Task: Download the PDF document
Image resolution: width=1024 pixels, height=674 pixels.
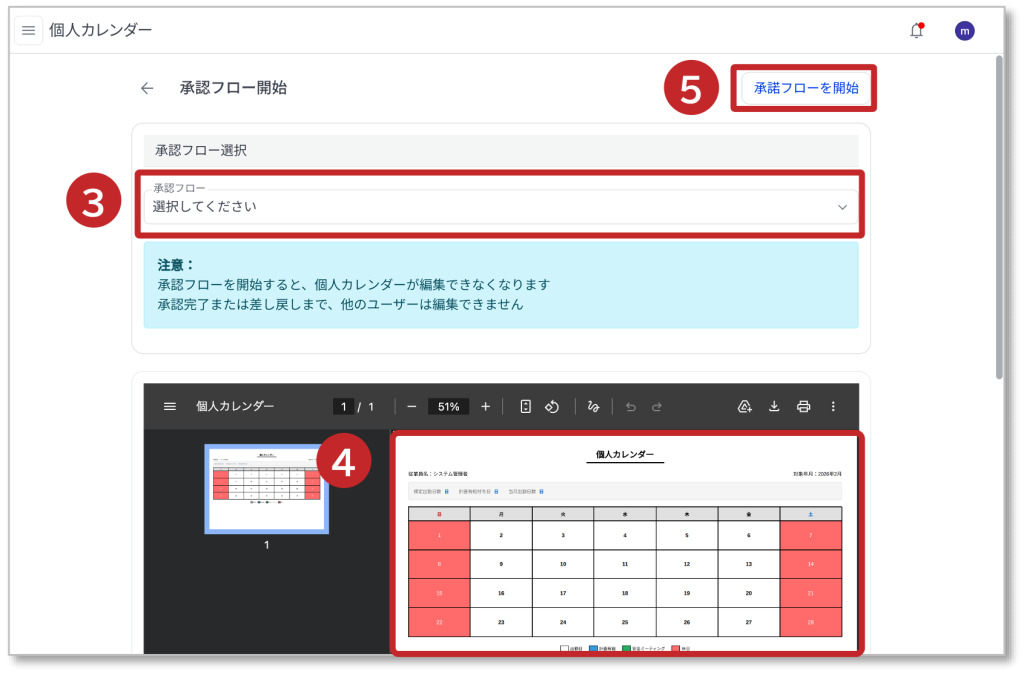Action: (774, 407)
